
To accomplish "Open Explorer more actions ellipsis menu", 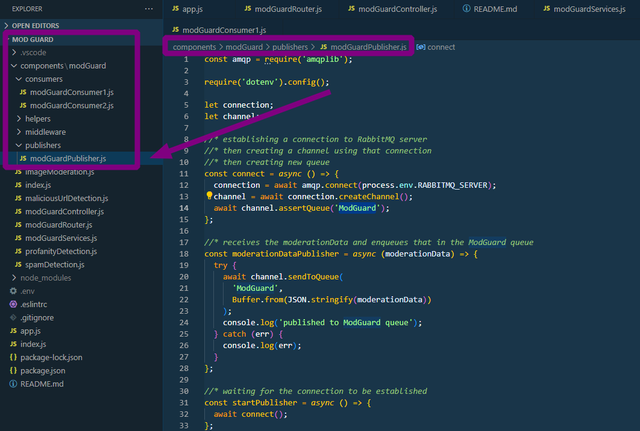I will pyautogui.click(x=149, y=9).
